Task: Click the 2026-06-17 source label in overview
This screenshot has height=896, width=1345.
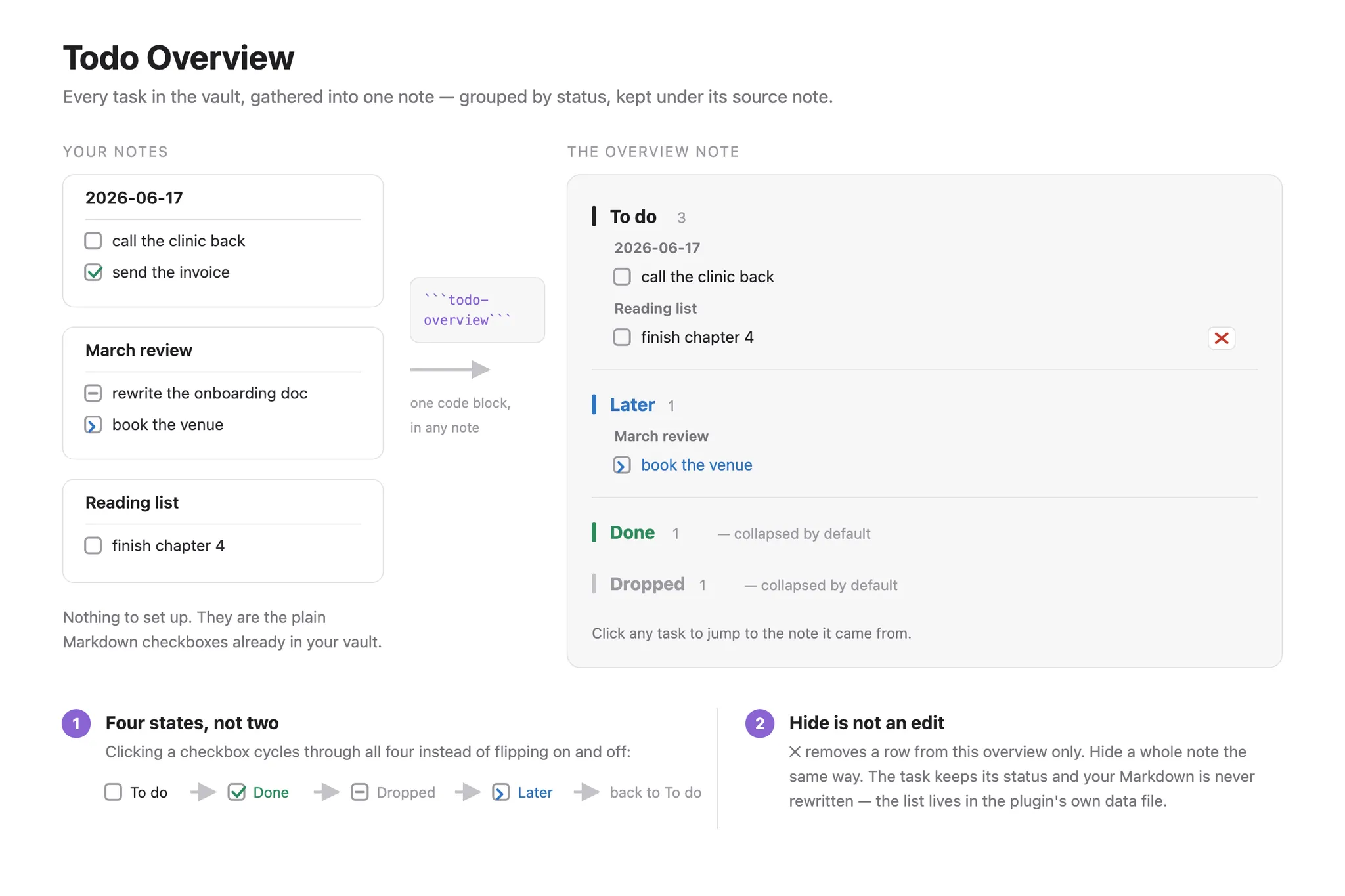Action: tap(657, 247)
